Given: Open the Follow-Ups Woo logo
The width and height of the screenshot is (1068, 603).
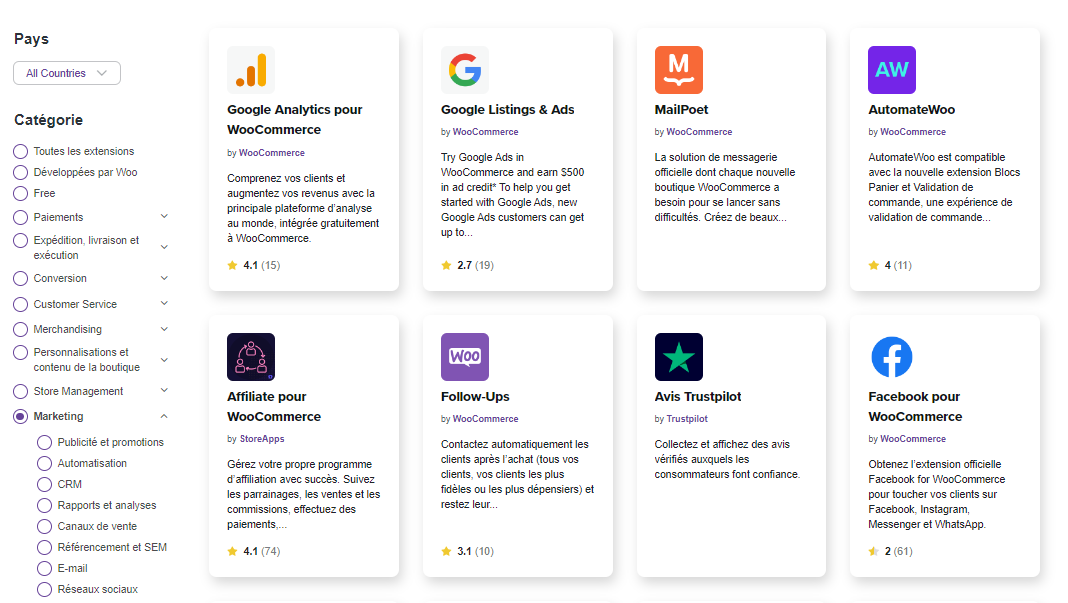Looking at the screenshot, I should coord(465,357).
